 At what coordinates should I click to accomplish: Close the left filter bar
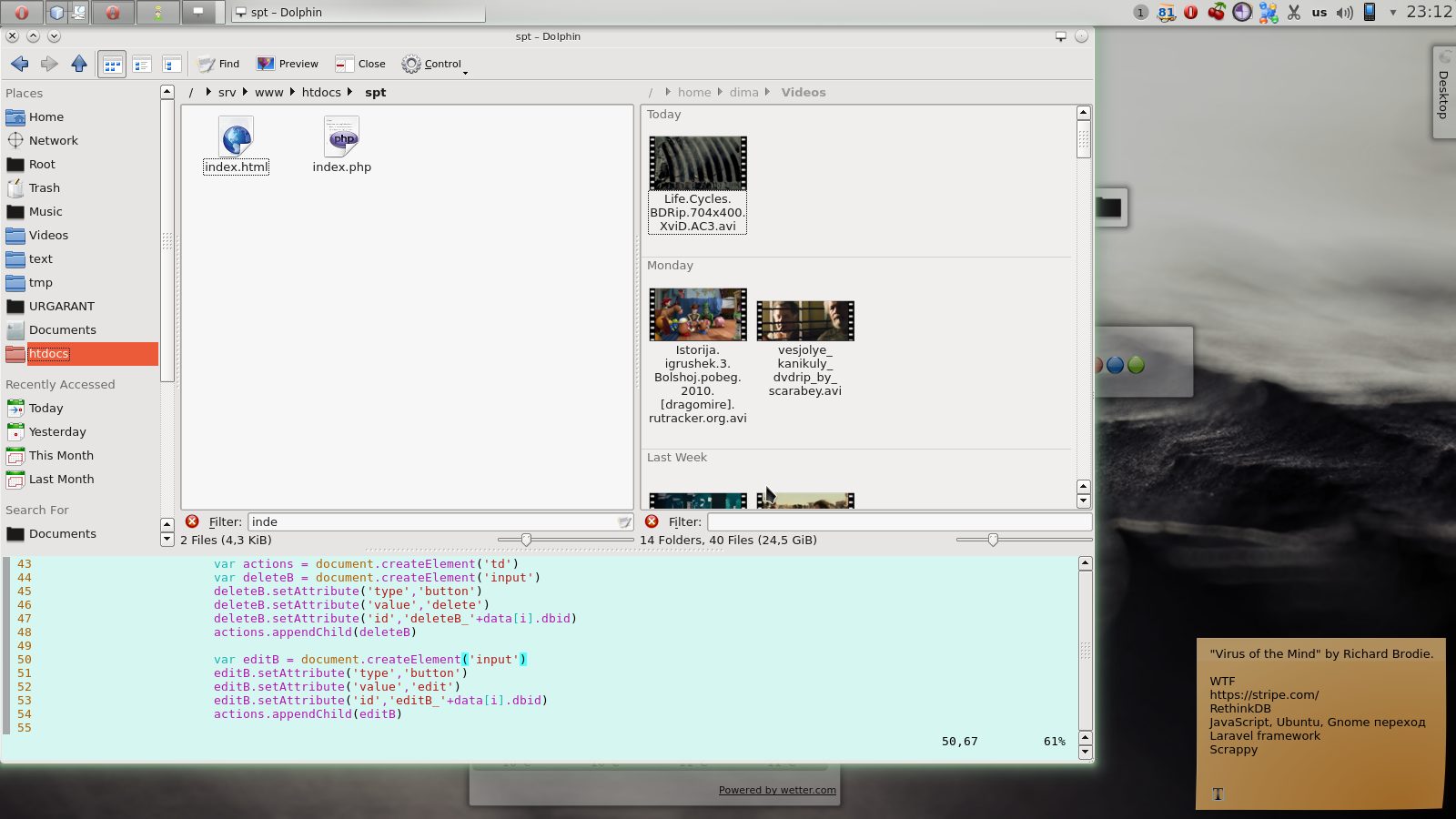[192, 521]
